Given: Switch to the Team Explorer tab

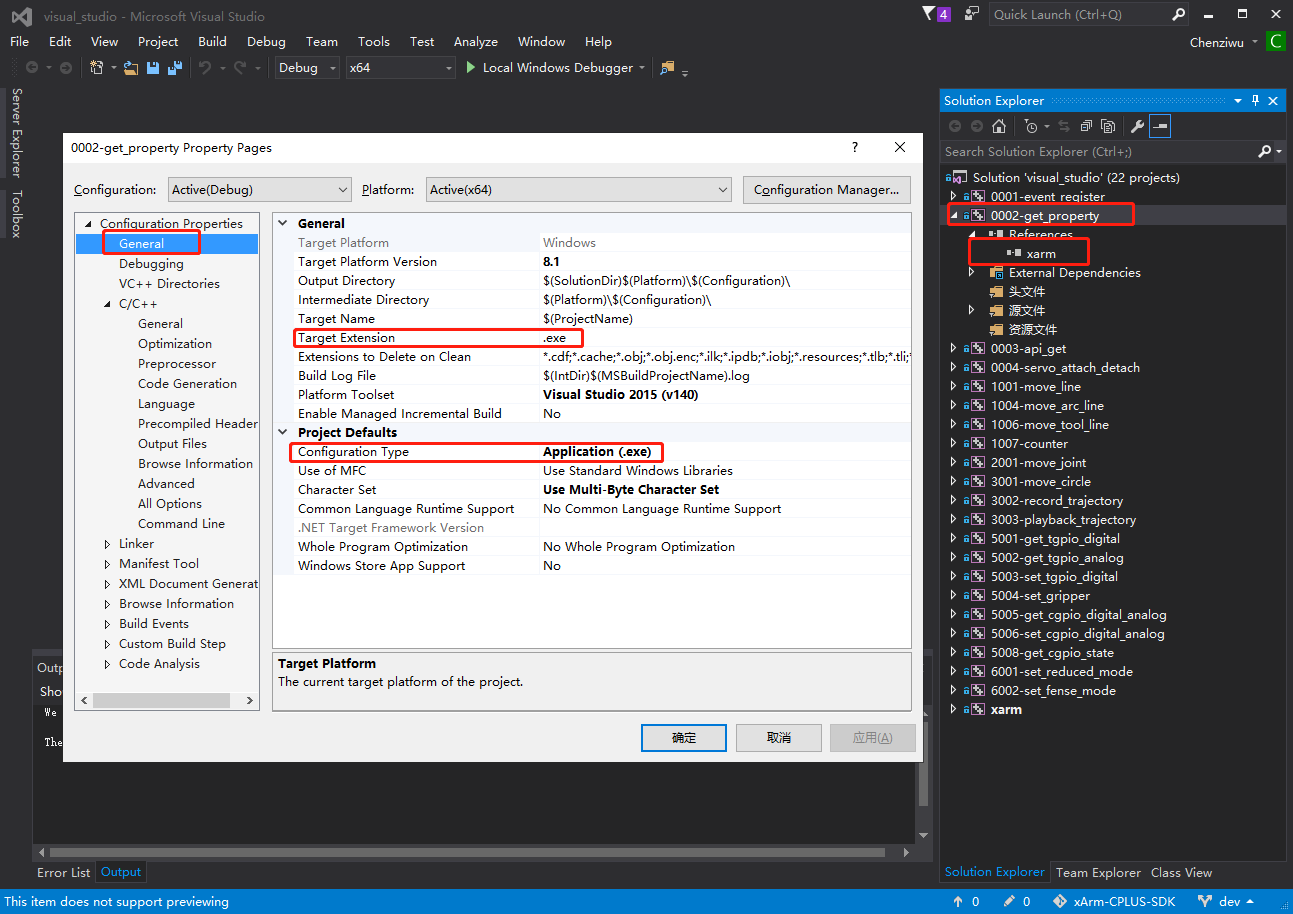Looking at the screenshot, I should point(1098,872).
